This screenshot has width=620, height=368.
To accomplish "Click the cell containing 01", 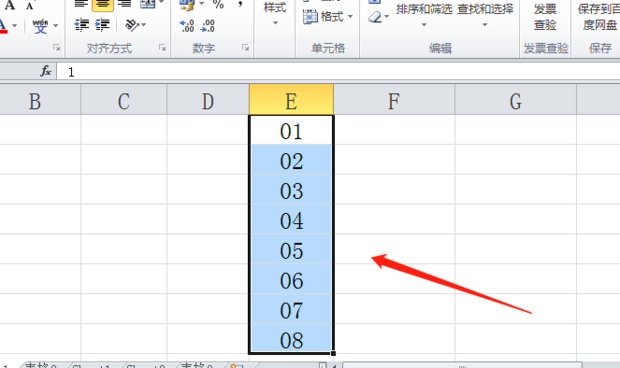I will (x=291, y=130).
